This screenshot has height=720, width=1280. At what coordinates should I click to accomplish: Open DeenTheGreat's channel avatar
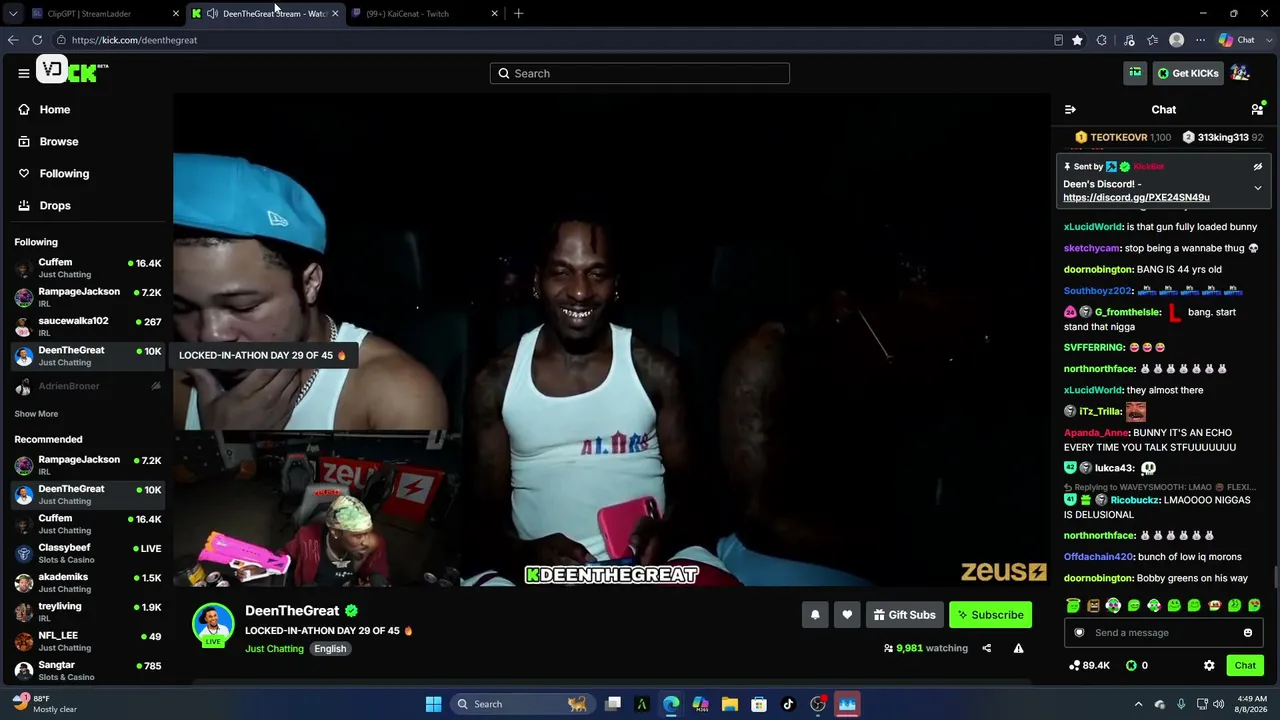213,624
